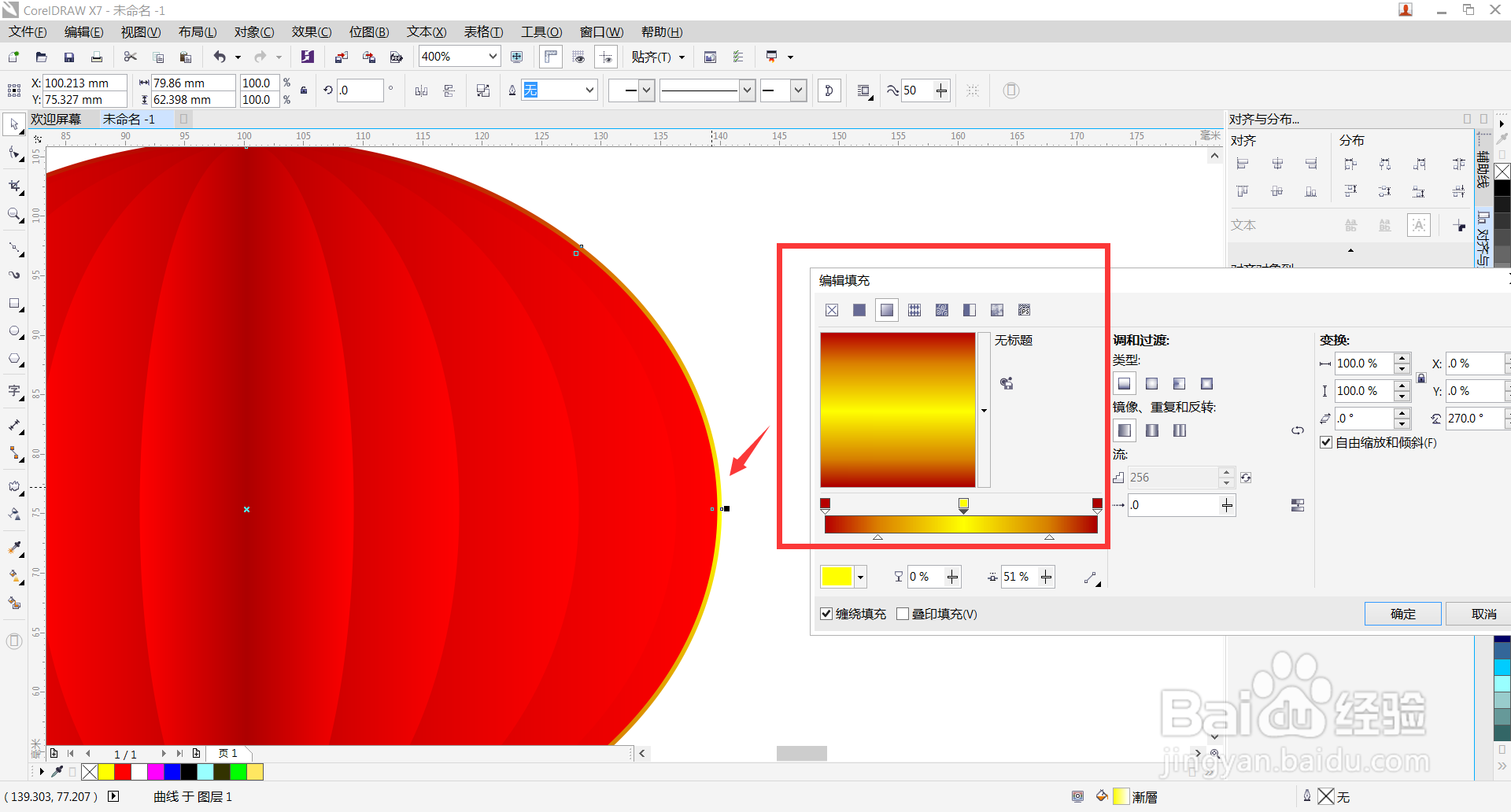Click the fill rotation 270.0° field

(1476, 419)
